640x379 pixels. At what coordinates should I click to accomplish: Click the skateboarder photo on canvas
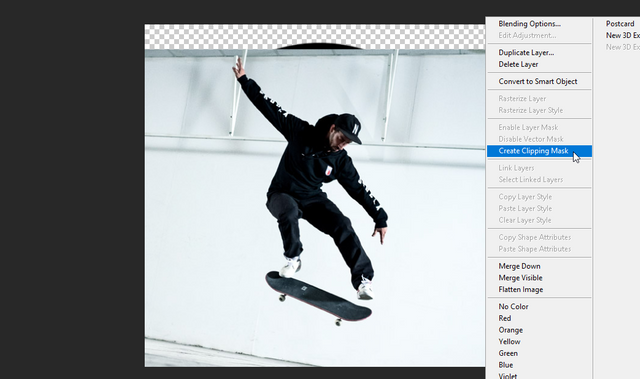pos(315,208)
